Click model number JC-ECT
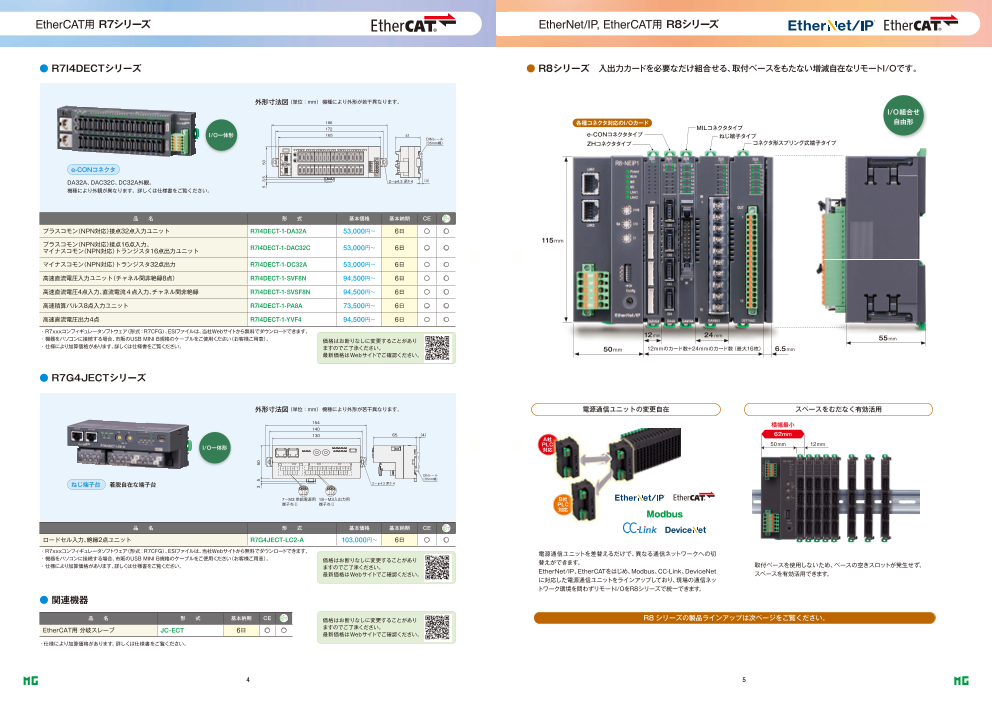The image size is (992, 701). click(172, 630)
